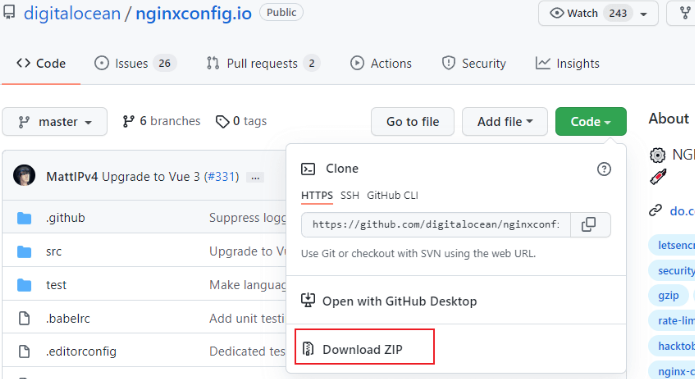The image size is (695, 379).
Task: Open the digitalocean owner link
Action: [x=72, y=13]
